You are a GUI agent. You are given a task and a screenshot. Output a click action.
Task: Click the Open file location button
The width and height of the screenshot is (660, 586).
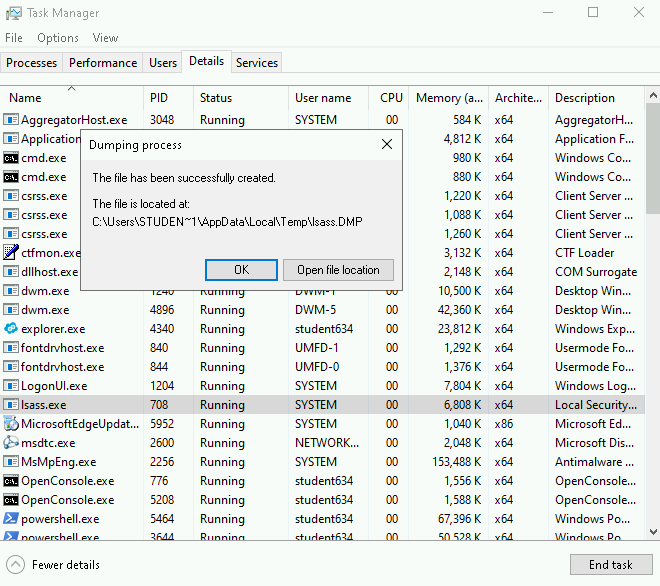(x=338, y=270)
